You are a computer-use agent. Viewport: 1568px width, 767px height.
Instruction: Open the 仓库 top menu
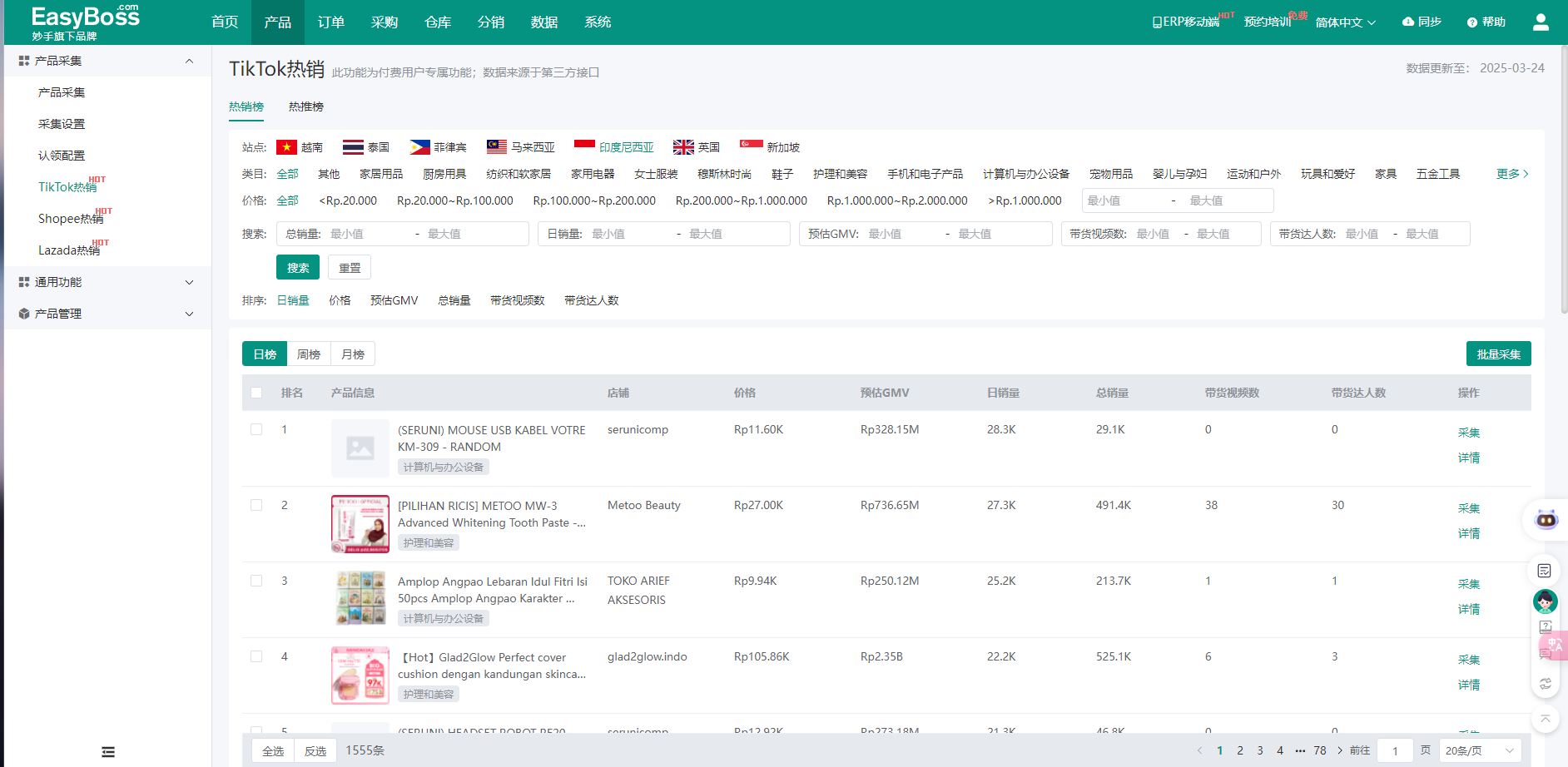click(438, 22)
